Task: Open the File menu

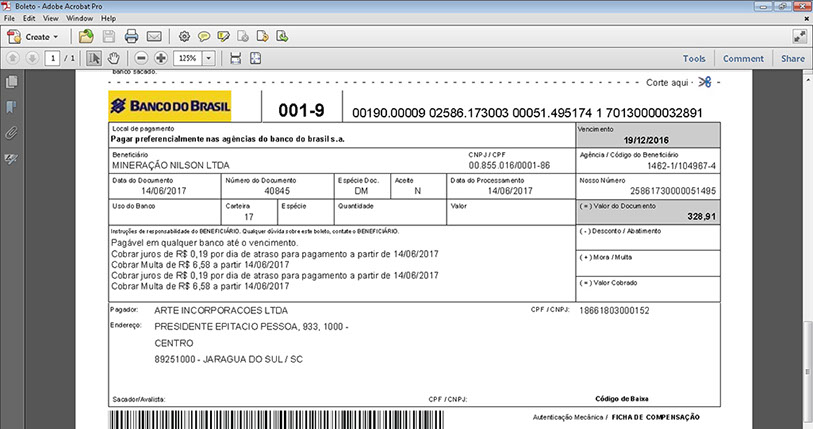Action: coord(11,18)
